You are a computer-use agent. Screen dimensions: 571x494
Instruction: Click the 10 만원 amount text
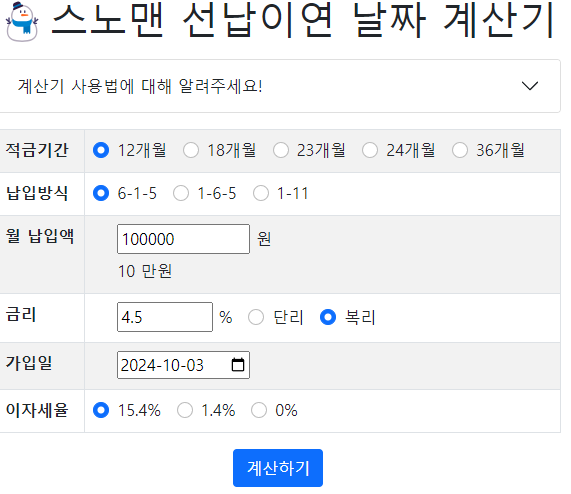pos(145,271)
